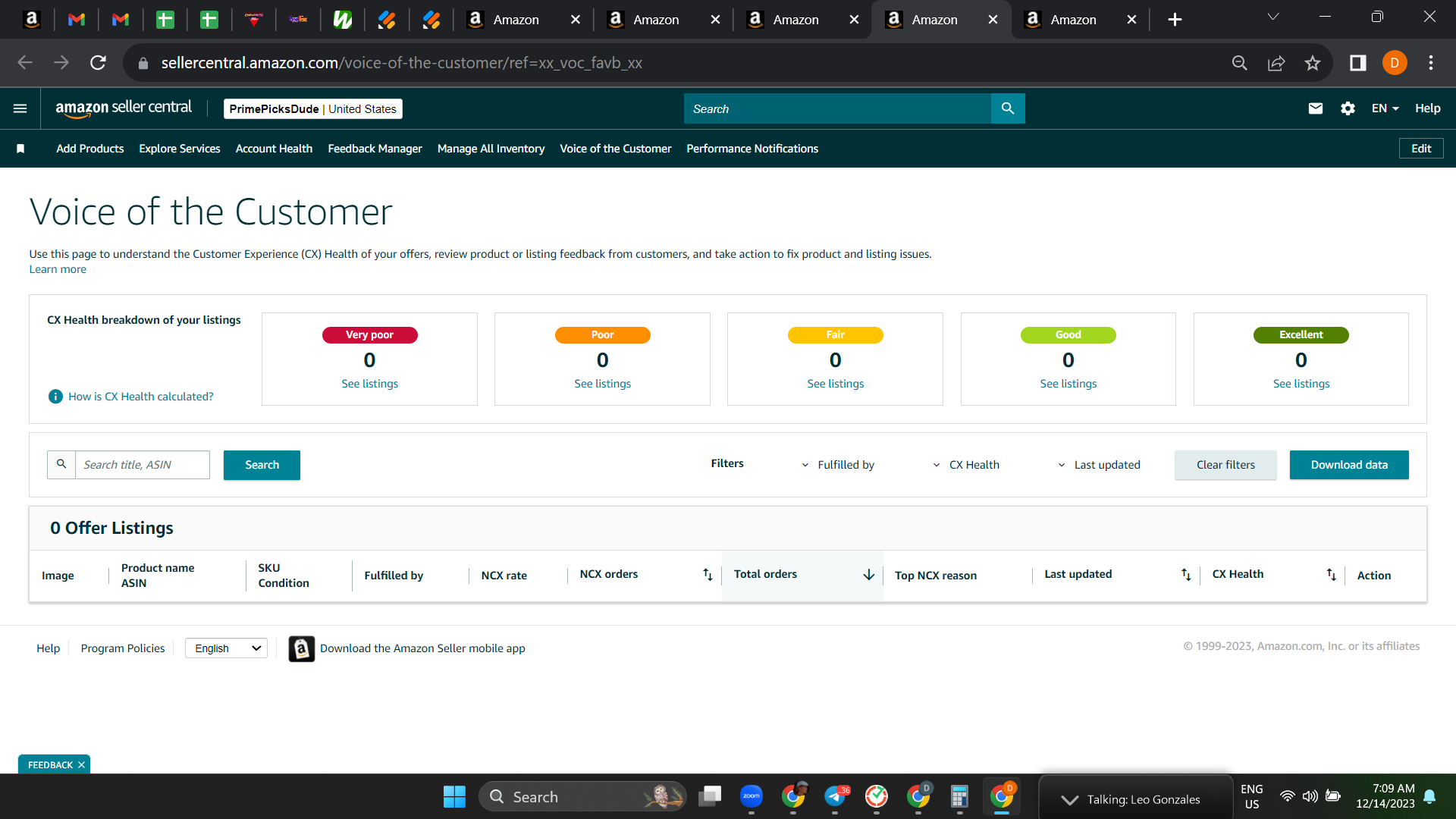The height and width of the screenshot is (819, 1456).
Task: Click the Amazon Seller Central logo
Action: tap(124, 108)
